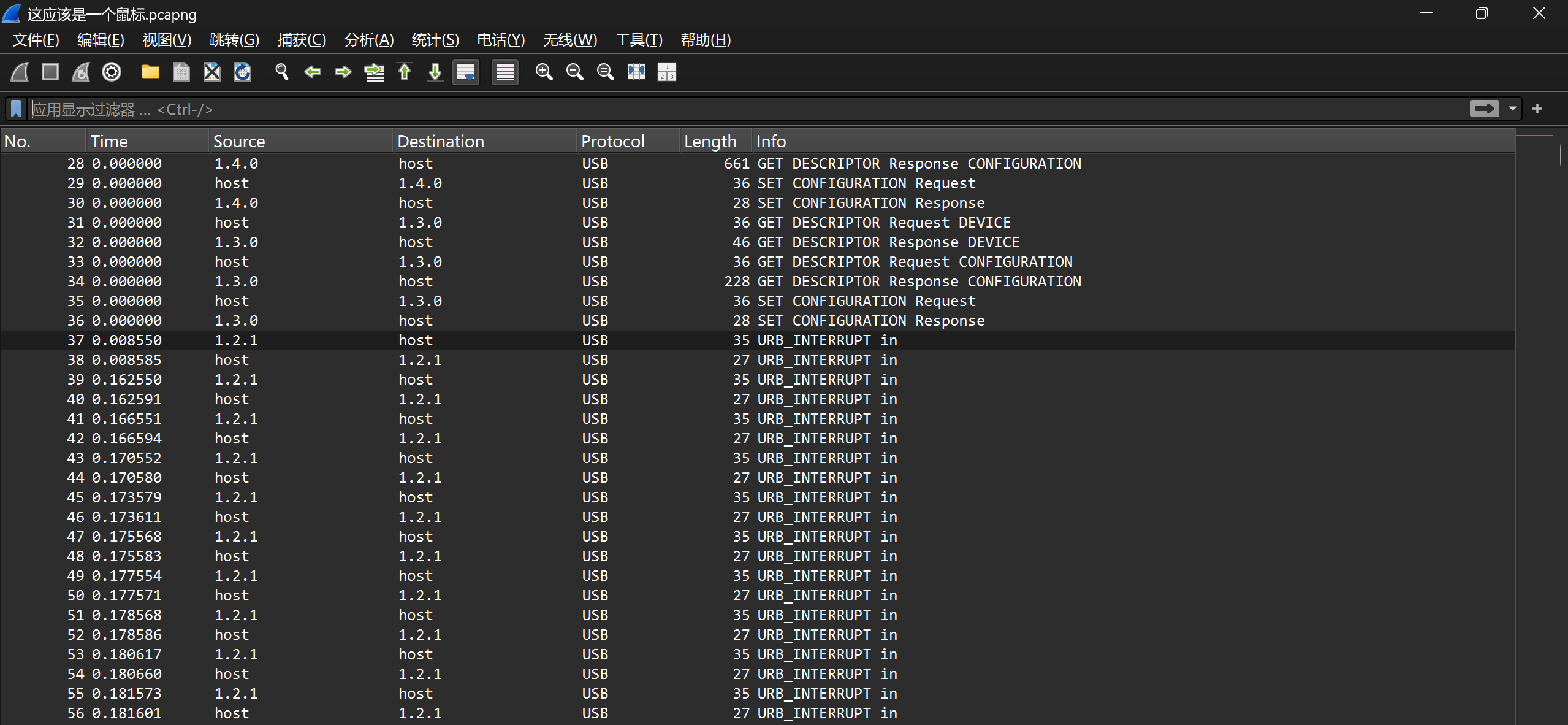
Task: Expand display filter history dropdown arrow
Action: [x=1513, y=109]
